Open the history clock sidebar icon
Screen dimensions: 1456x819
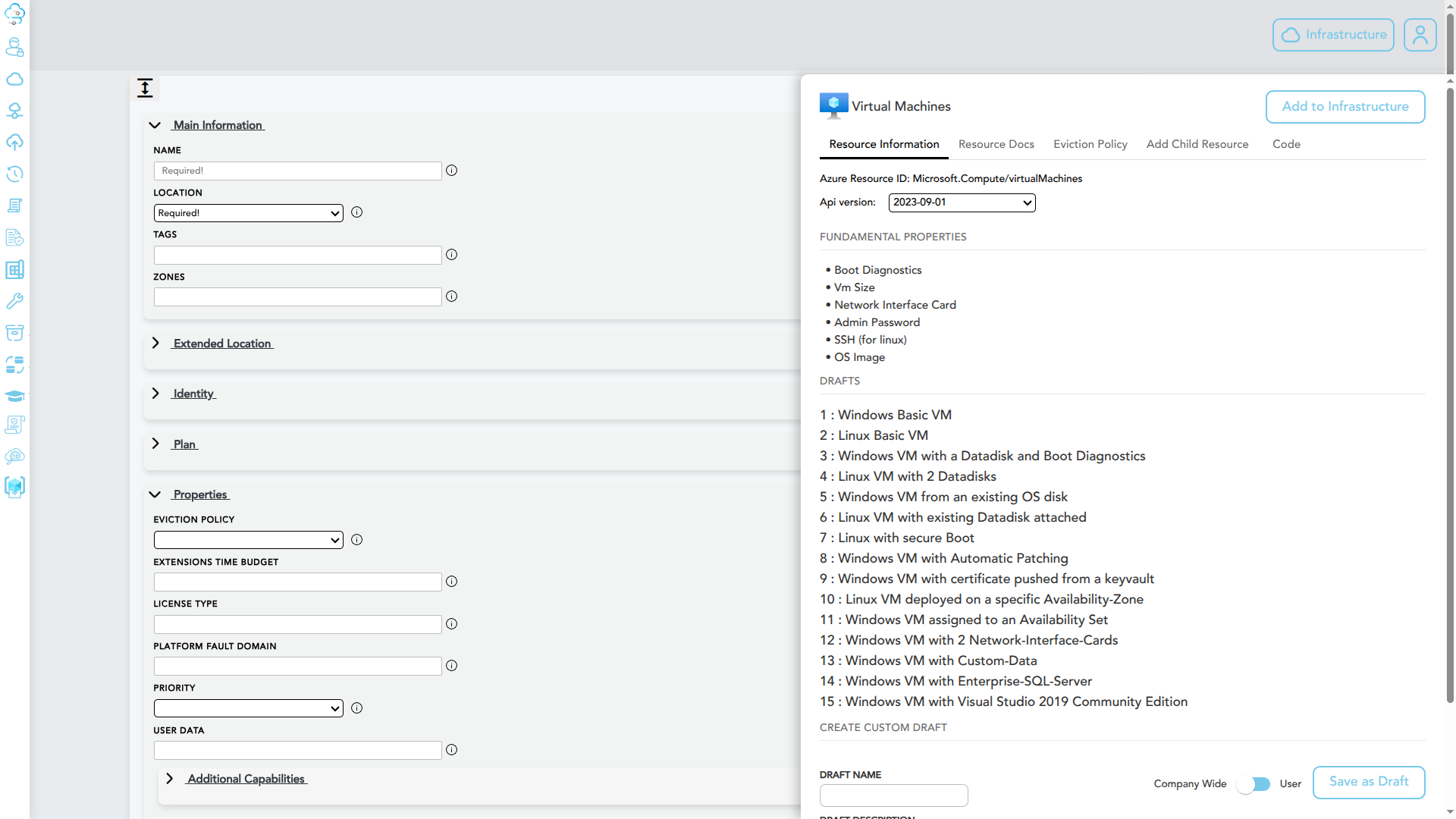[x=14, y=174]
